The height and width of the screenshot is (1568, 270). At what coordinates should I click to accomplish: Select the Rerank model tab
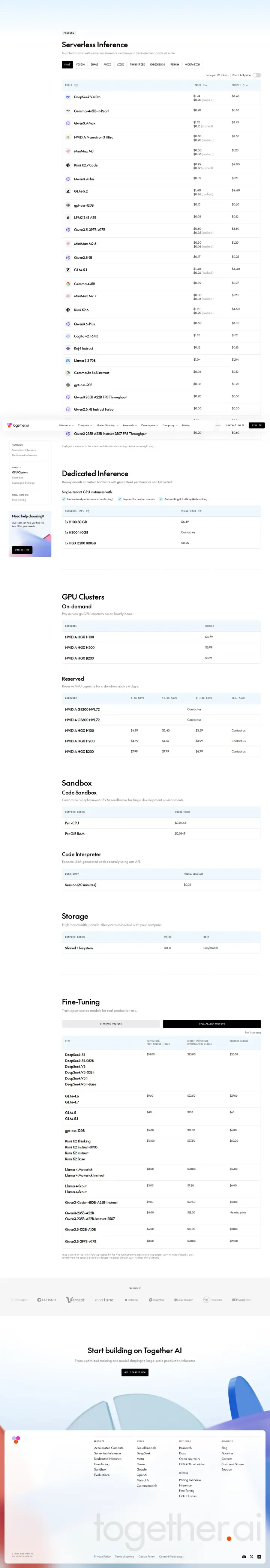(175, 64)
